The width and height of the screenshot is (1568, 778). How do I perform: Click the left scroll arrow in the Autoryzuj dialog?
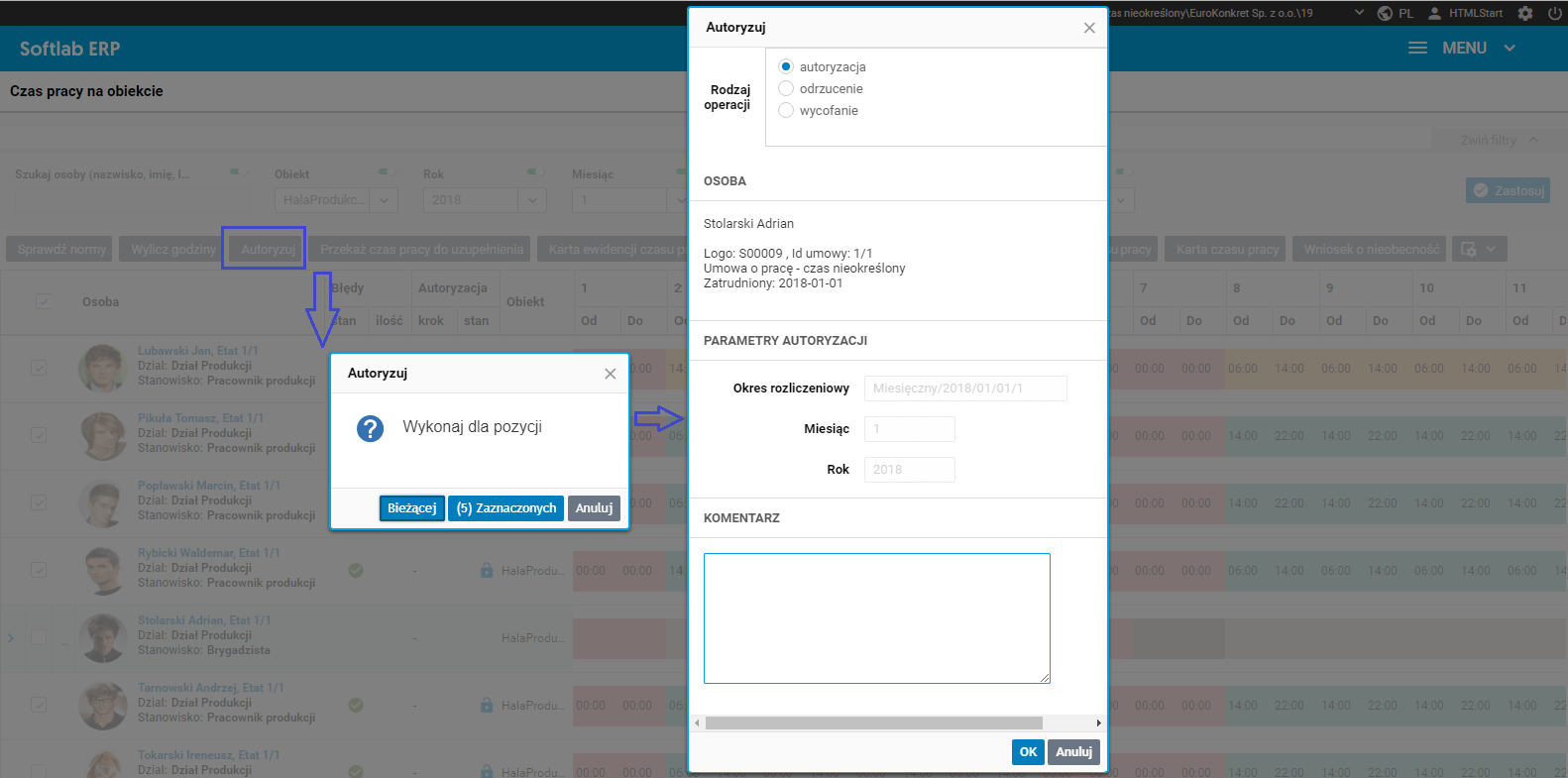[697, 722]
